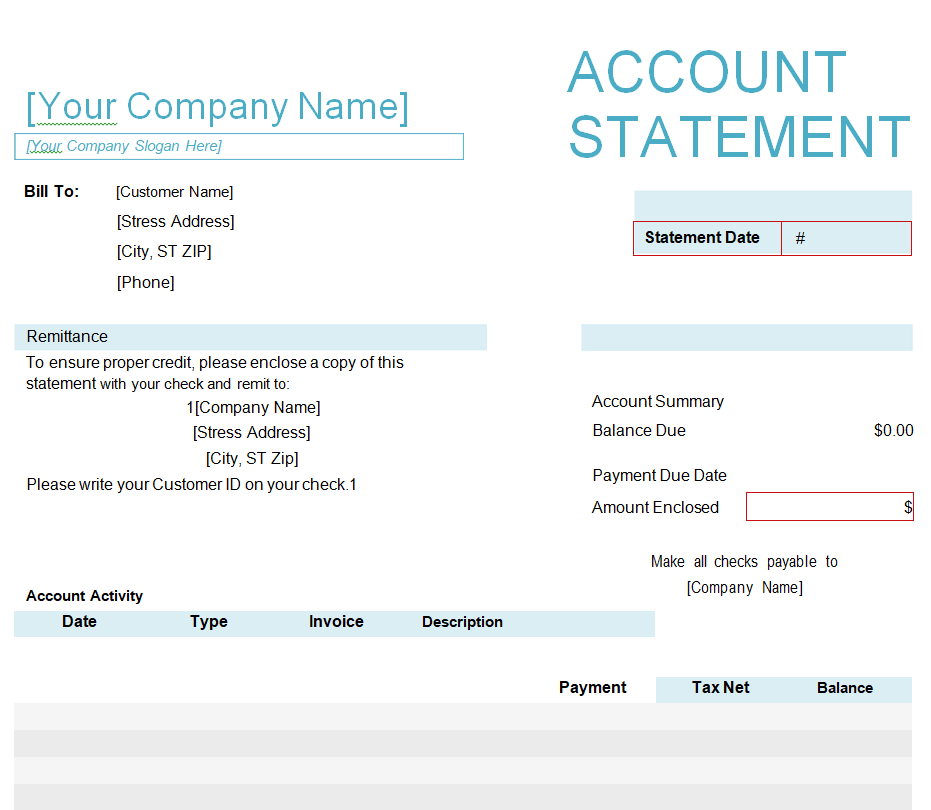
Task: Click the [Customer Name] placeholder
Action: (x=174, y=192)
